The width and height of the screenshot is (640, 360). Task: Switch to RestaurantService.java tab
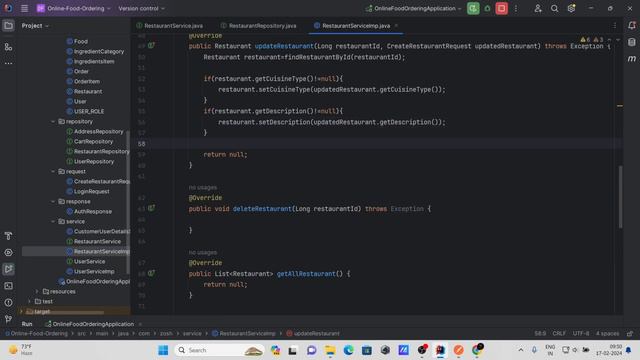tap(170, 26)
